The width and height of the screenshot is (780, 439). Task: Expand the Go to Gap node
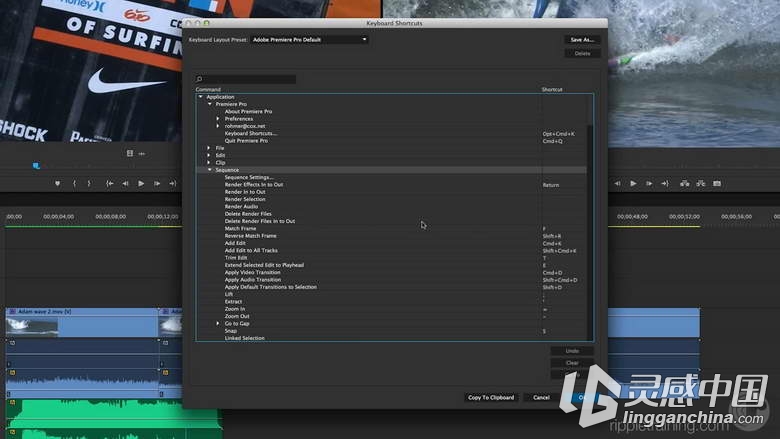tap(218, 324)
